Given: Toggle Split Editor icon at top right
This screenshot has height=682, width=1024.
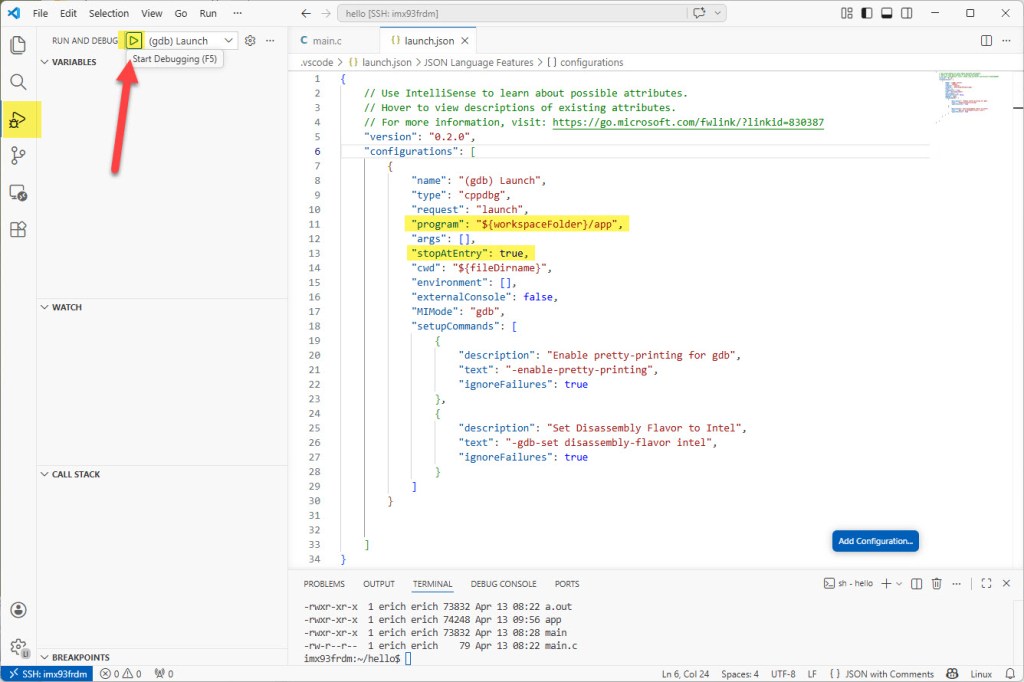Looking at the screenshot, I should pyautogui.click(x=986, y=40).
